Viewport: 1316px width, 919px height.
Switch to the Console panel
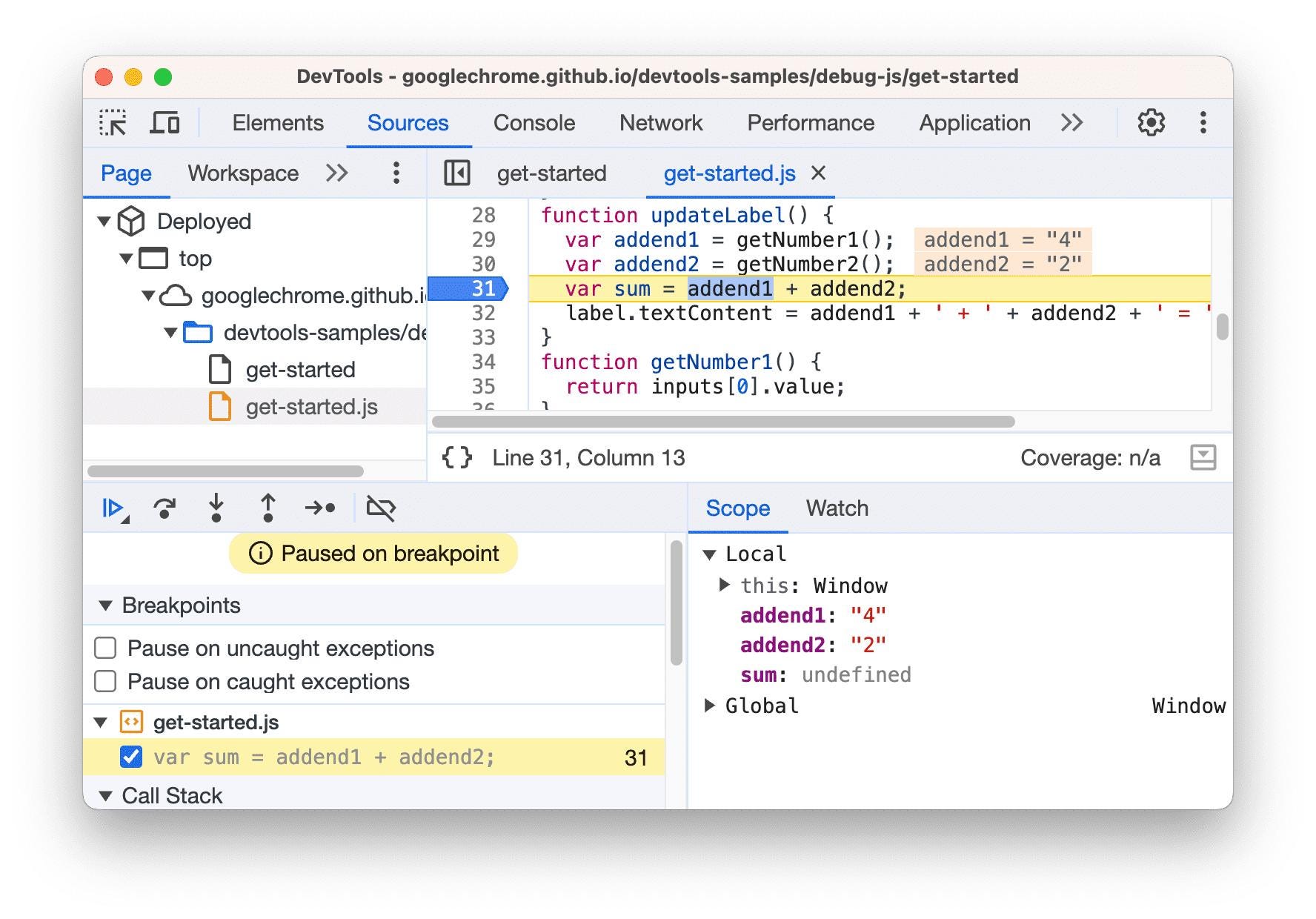point(534,123)
